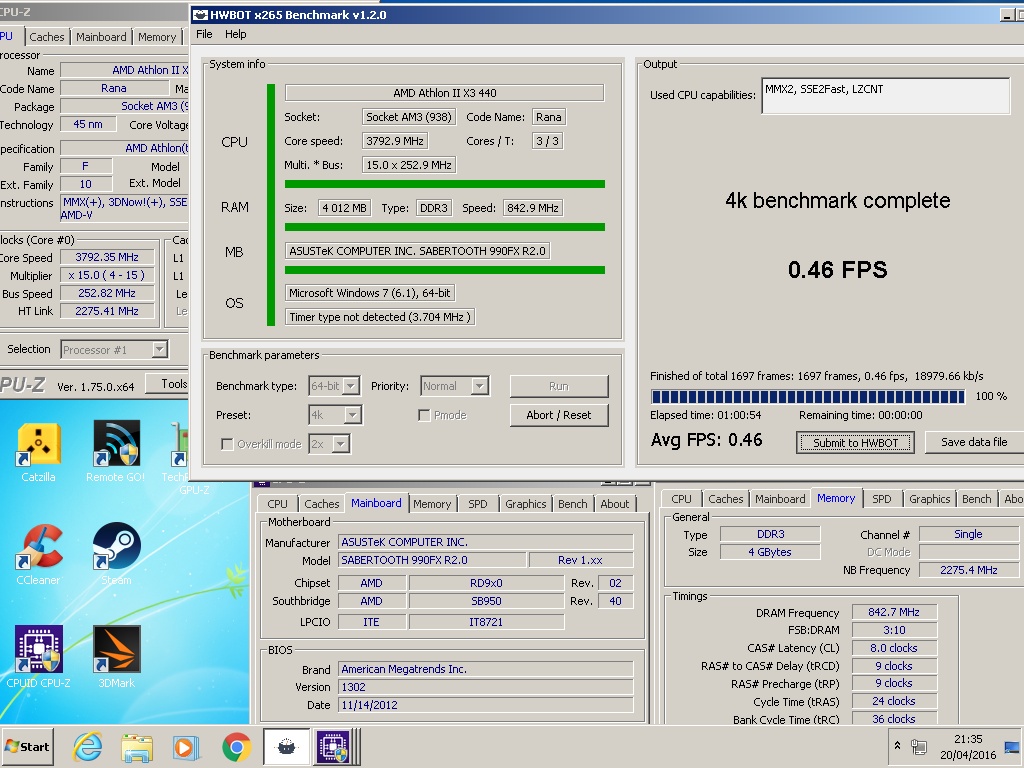Switch to Memory tab in top-left CPU-Z
The width and height of the screenshot is (1024, 768).
(157, 37)
